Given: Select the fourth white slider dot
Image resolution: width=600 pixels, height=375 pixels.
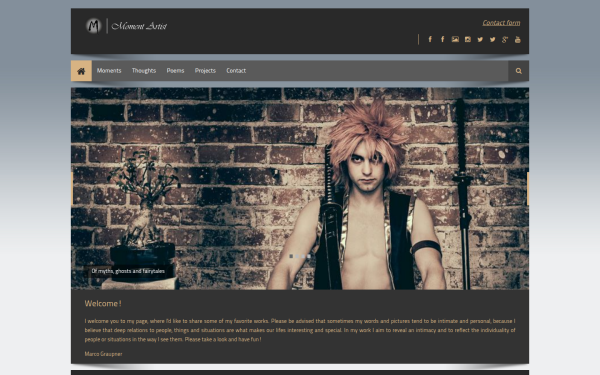Looking at the screenshot, I should click(x=308, y=256).
